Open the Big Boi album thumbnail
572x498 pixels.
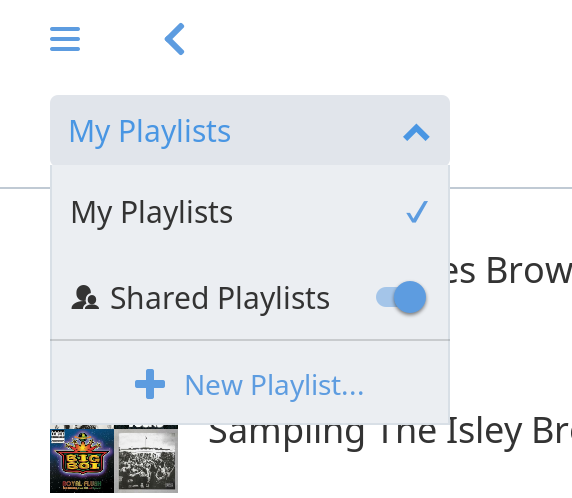pyautogui.click(x=82, y=461)
